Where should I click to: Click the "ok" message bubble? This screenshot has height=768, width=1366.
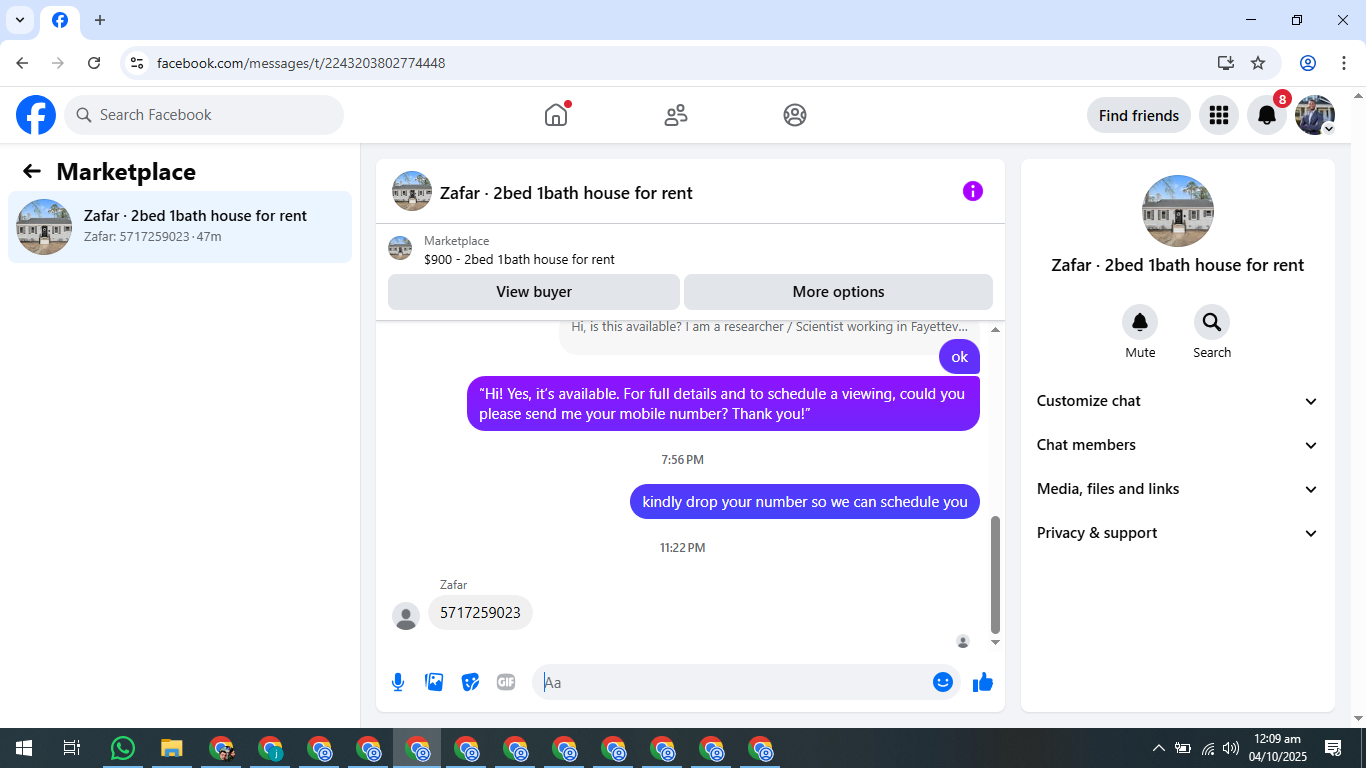click(x=960, y=357)
